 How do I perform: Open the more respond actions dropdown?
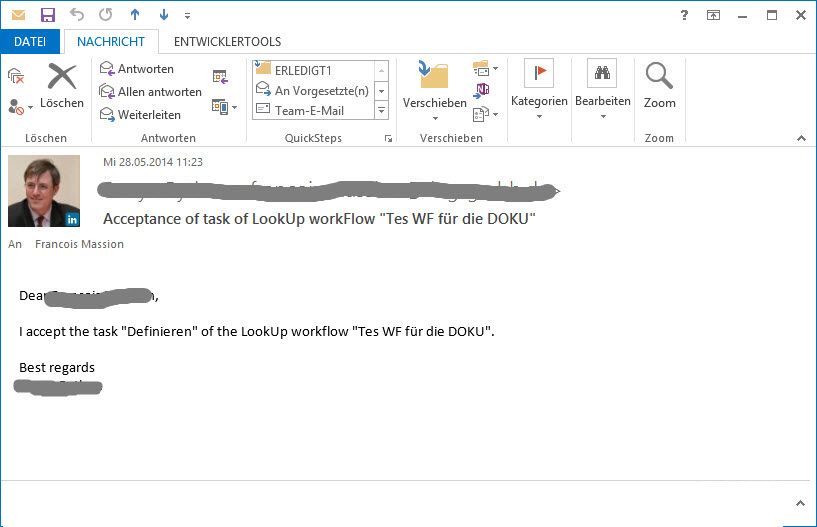[x=225, y=107]
